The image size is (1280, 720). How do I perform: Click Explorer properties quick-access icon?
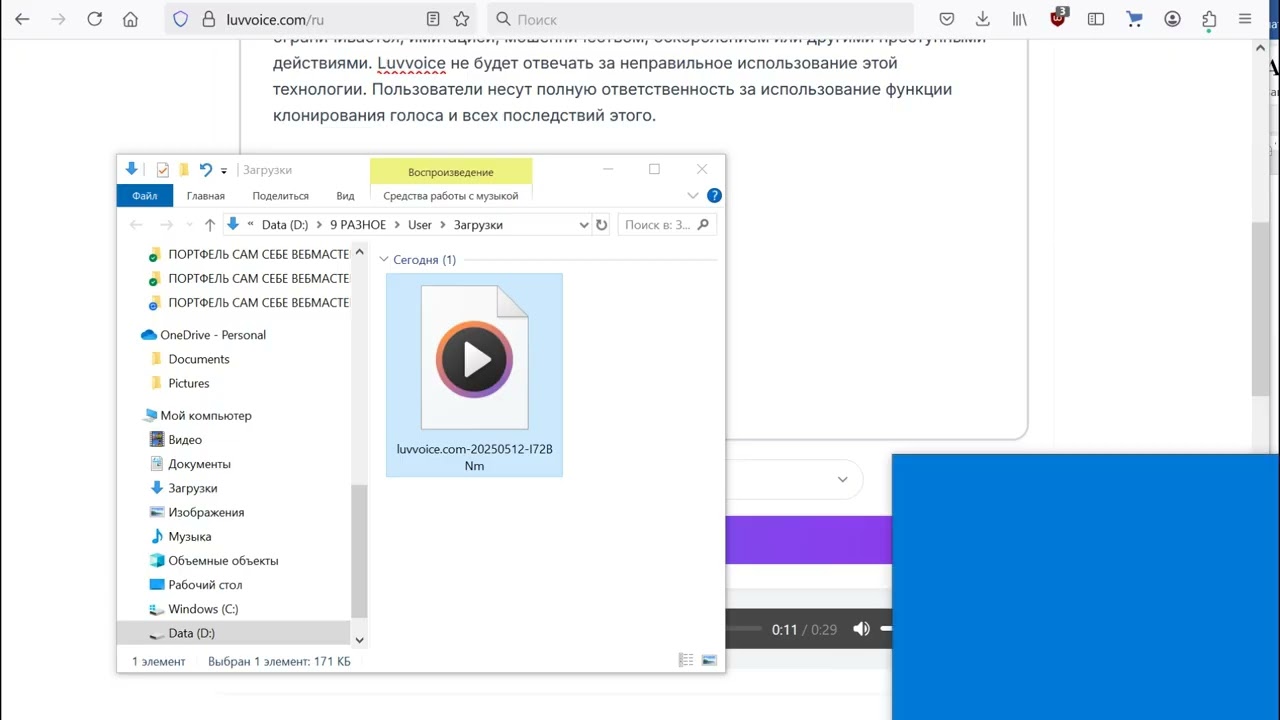tap(163, 170)
